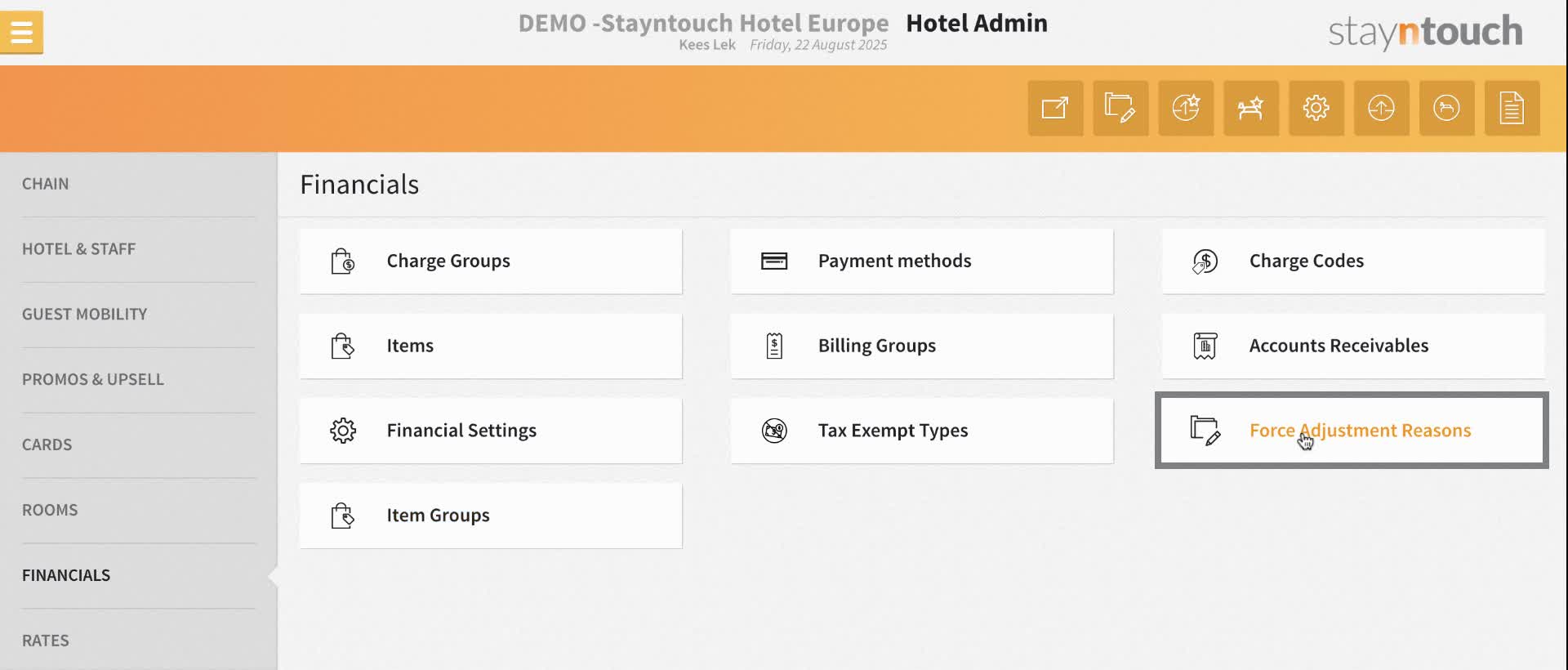The height and width of the screenshot is (670, 1568).
Task: Click the circled up-arrow shortcut icon
Action: pyautogui.click(x=1382, y=108)
